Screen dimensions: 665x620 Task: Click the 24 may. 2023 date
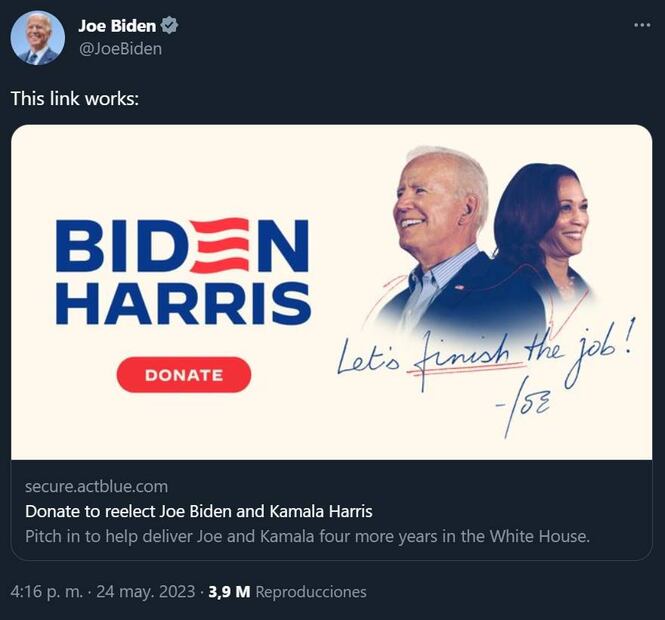146,592
